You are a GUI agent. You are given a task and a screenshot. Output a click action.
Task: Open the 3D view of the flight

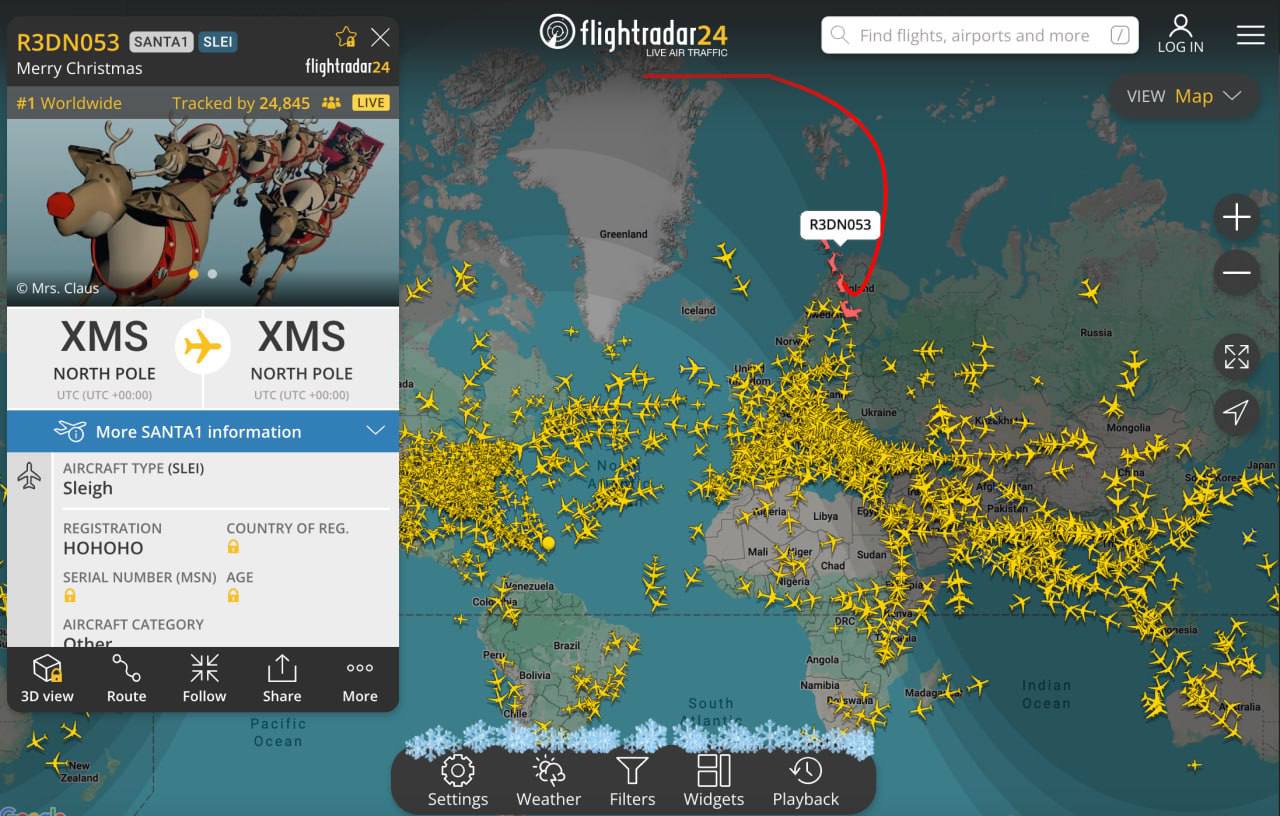(47, 679)
